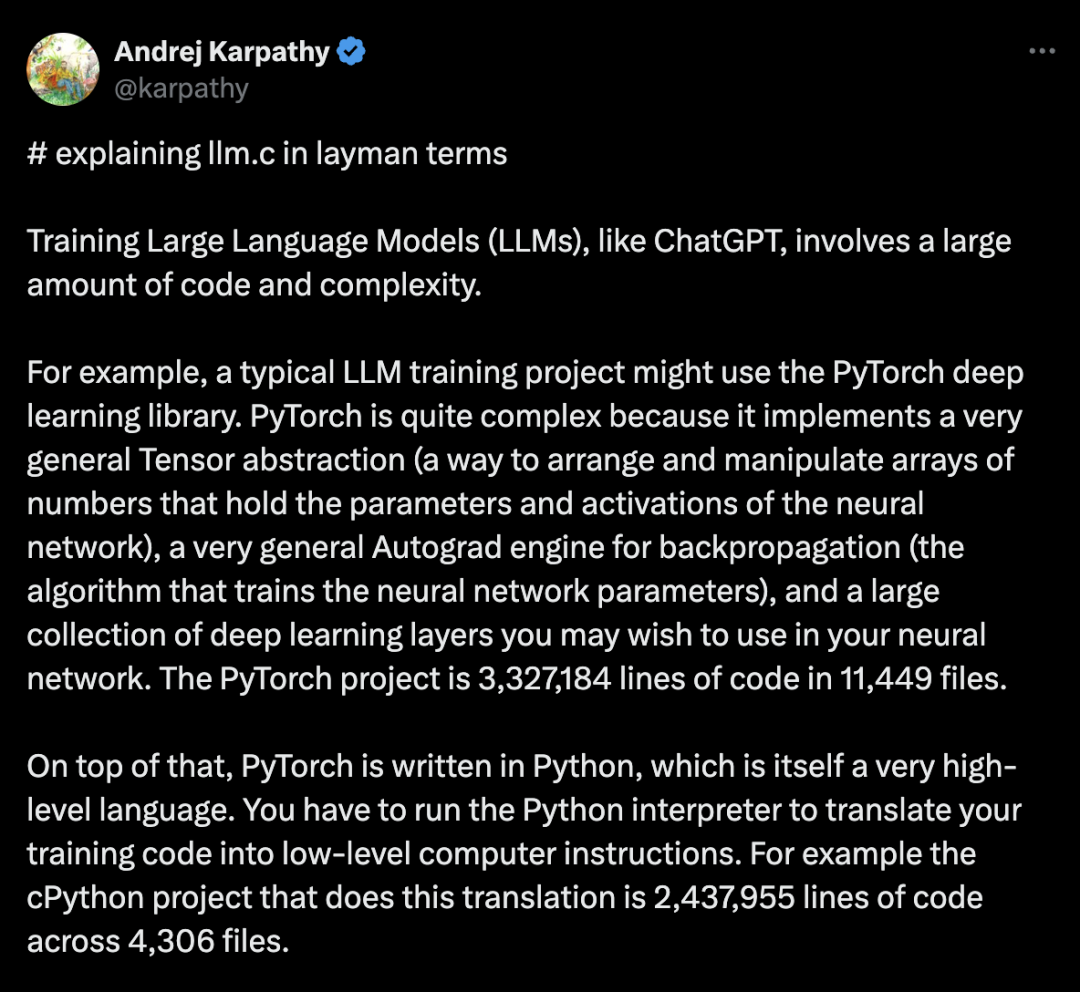Image resolution: width=1080 pixels, height=992 pixels.
Task: Click the hash symbol starting the heading
Action: tap(37, 154)
